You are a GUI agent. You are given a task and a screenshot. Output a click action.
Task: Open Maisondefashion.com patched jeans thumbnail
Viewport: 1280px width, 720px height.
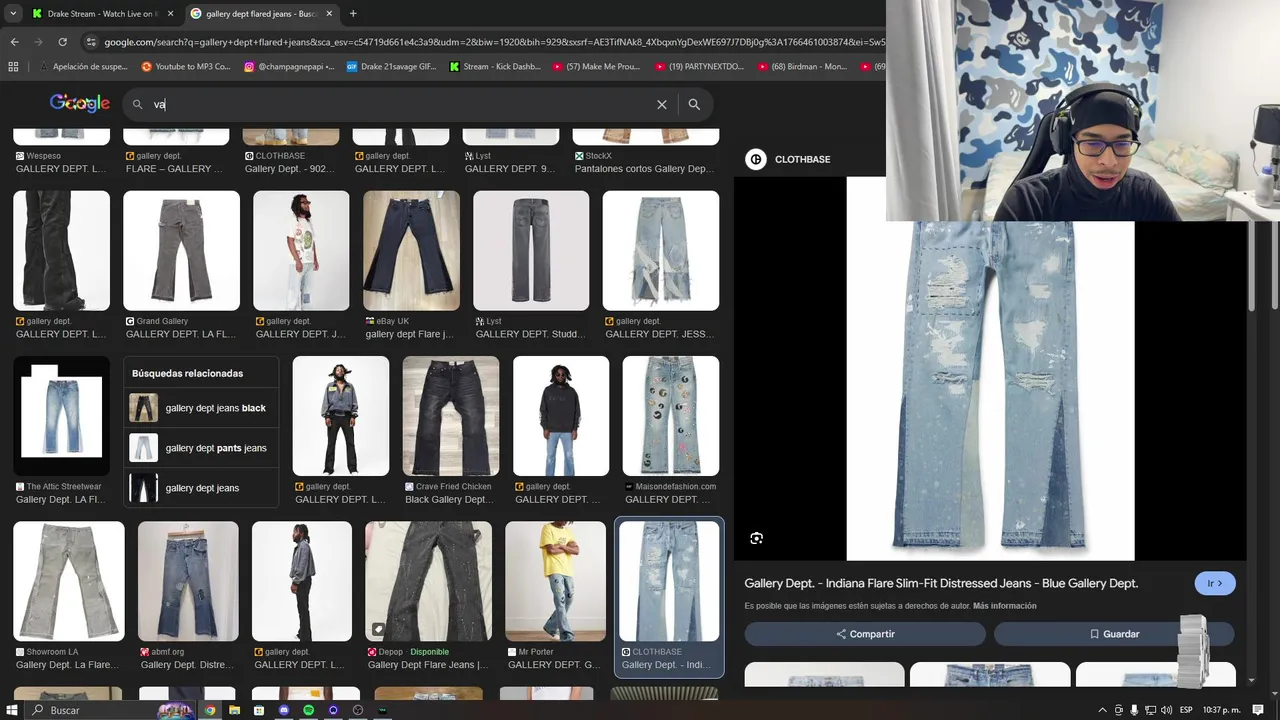tap(670, 415)
